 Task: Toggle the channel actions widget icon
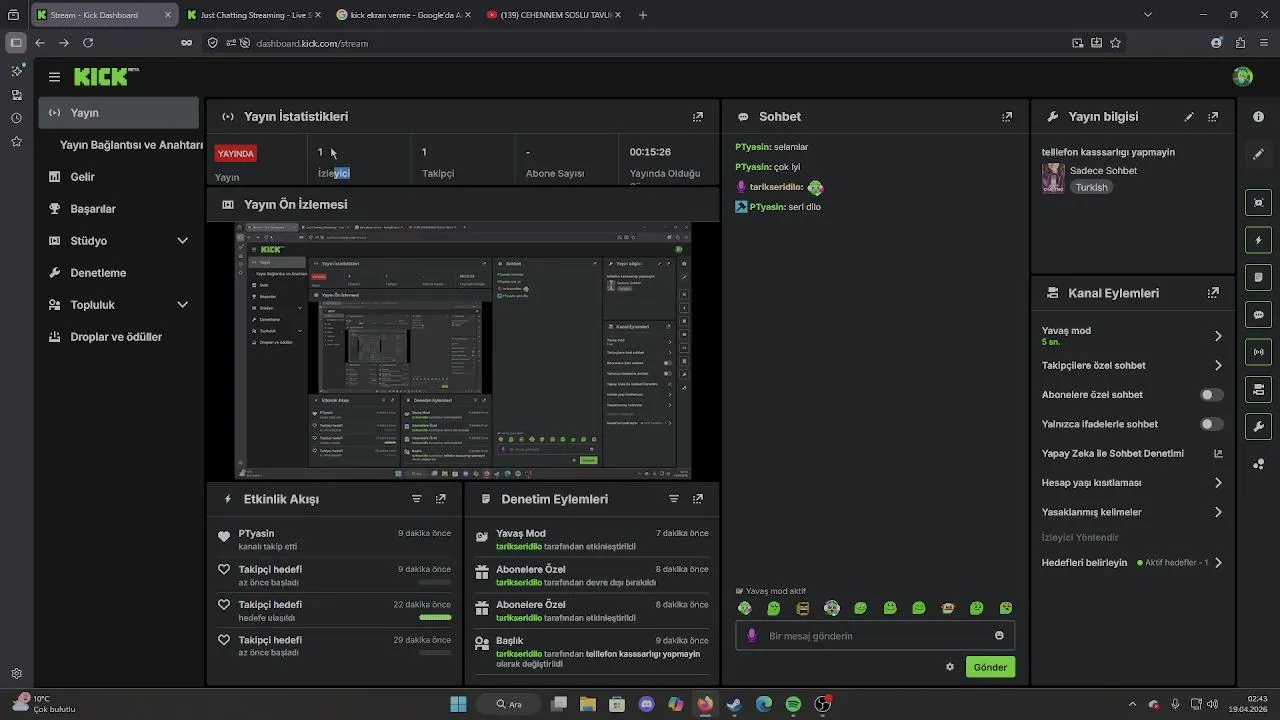(1258, 389)
